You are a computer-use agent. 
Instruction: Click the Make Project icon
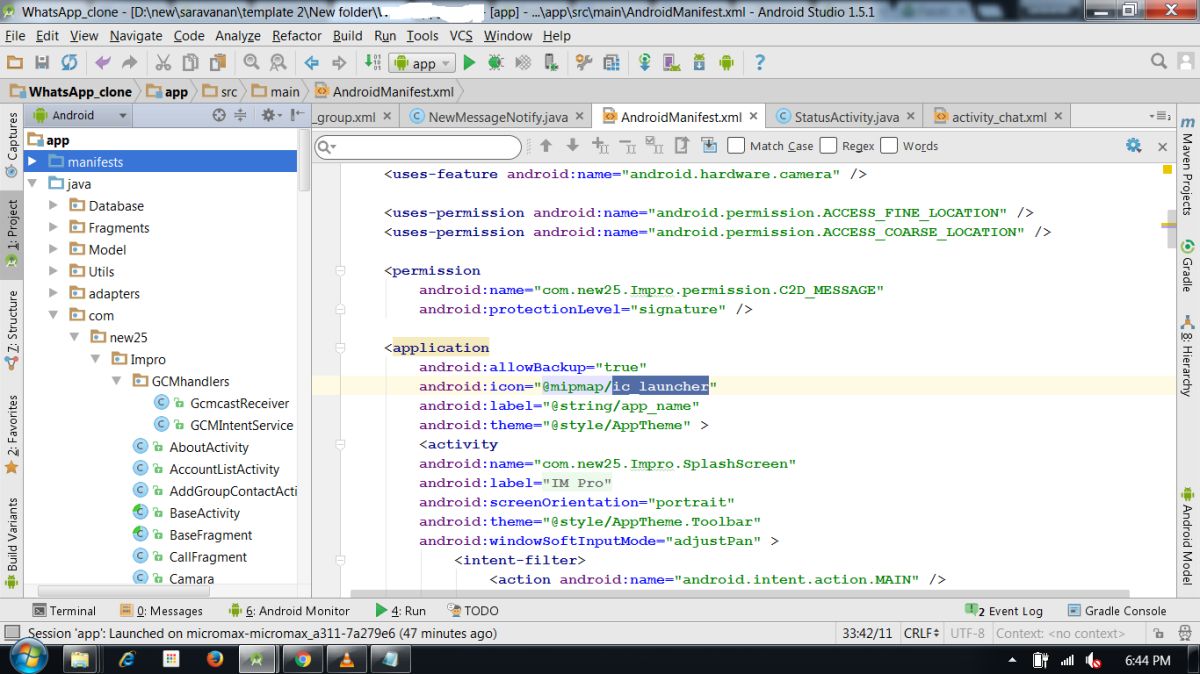point(372,62)
